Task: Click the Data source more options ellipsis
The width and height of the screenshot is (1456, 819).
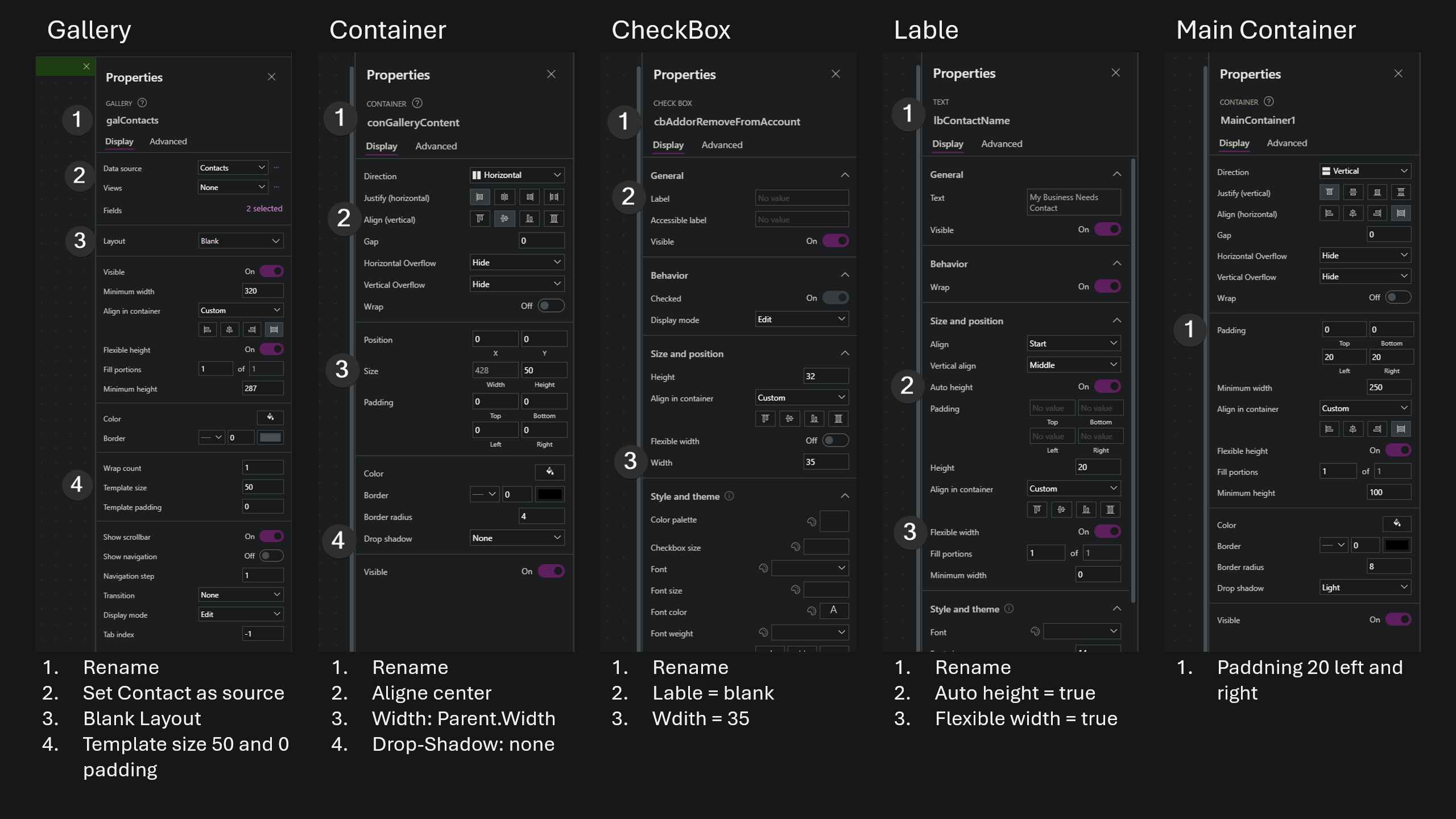Action: [x=276, y=168]
